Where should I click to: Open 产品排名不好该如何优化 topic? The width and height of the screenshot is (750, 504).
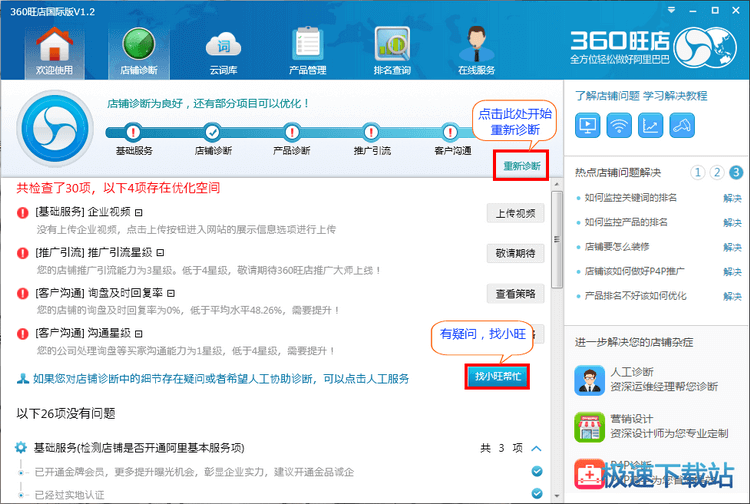pos(635,296)
